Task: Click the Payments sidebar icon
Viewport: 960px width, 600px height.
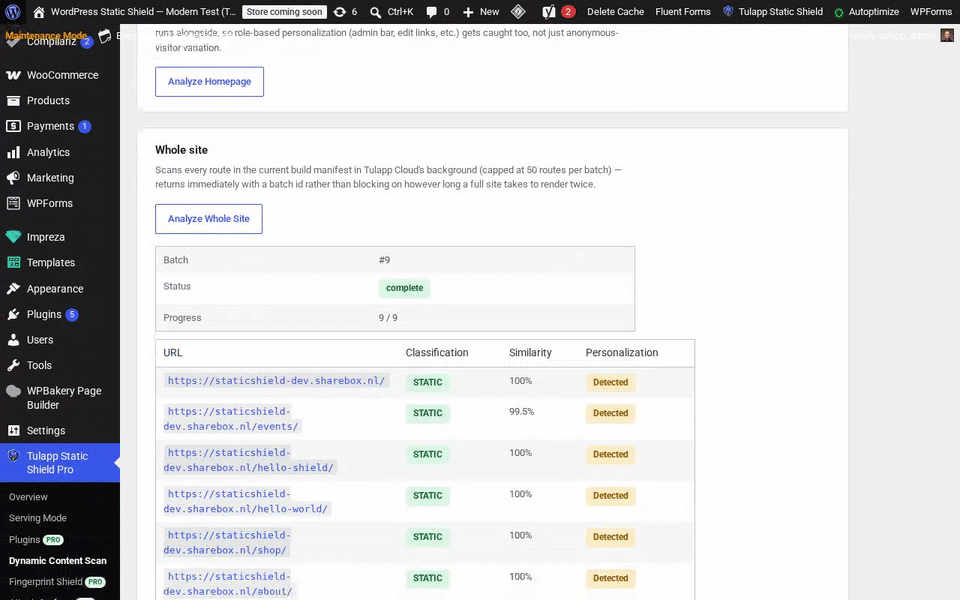Action: tap(13, 126)
